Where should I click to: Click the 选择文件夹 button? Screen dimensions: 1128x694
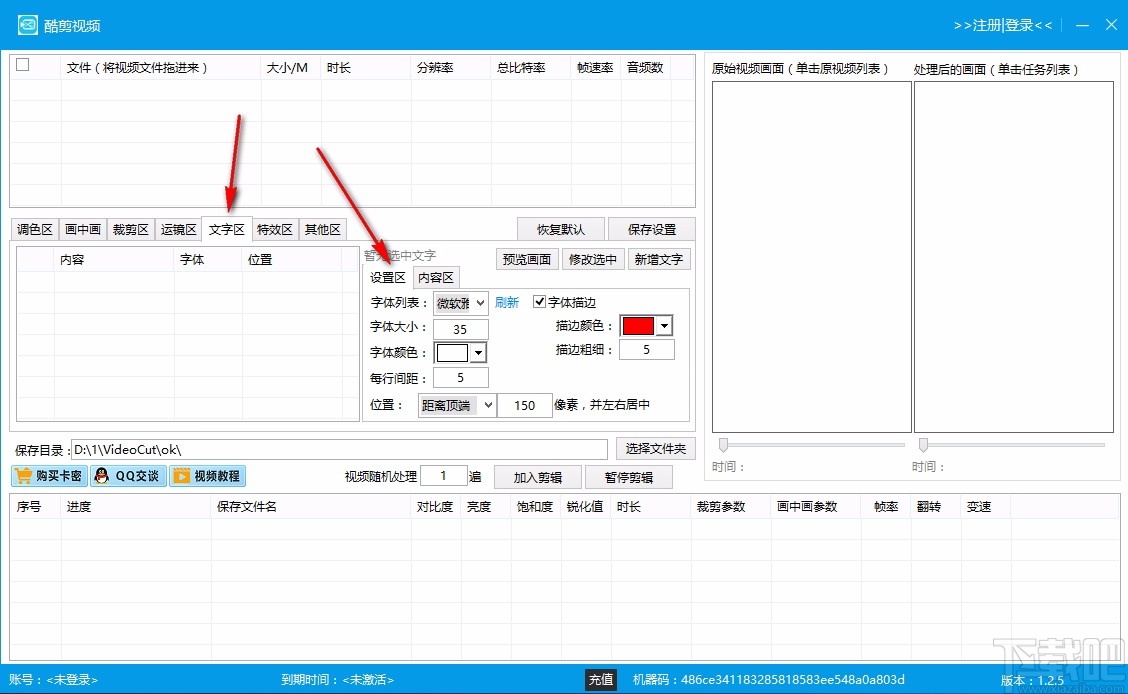pyautogui.click(x=655, y=449)
